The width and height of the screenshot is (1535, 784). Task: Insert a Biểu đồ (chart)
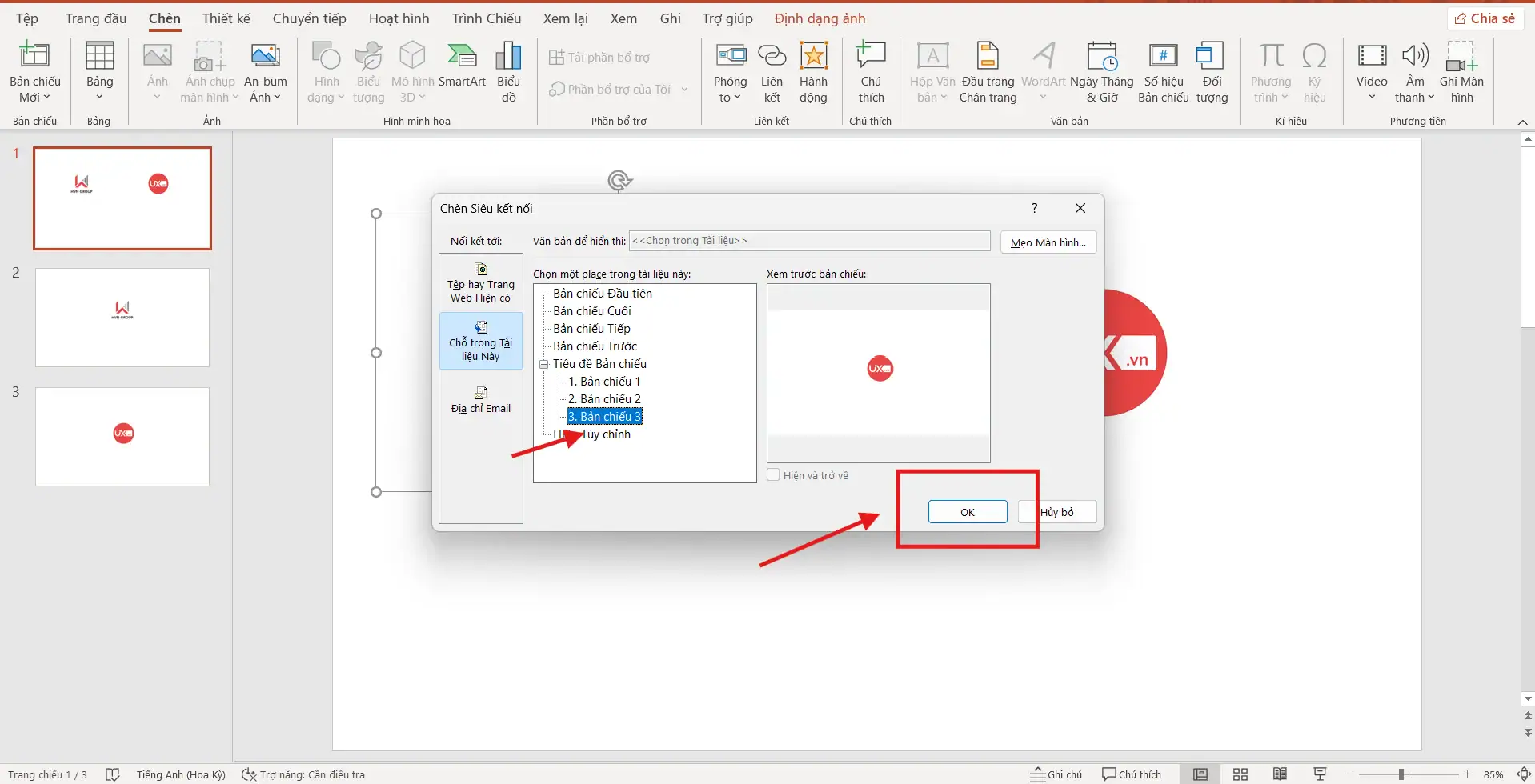(508, 72)
